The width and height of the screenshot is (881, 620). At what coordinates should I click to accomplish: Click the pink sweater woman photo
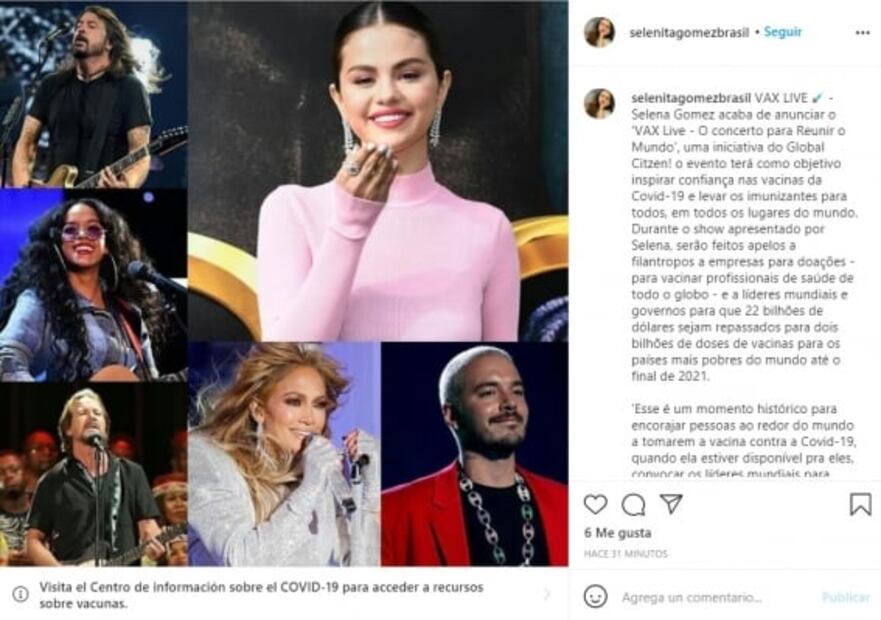(x=378, y=171)
